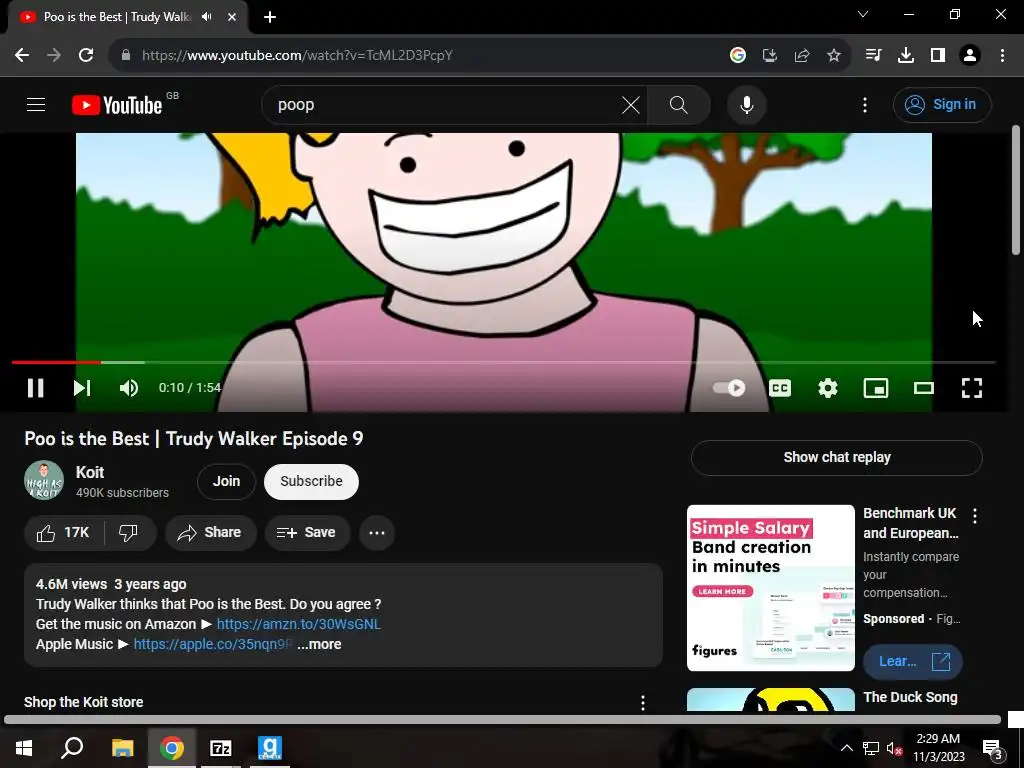The width and height of the screenshot is (1024, 768).
Task: View site information lock icon
Action: [126, 56]
